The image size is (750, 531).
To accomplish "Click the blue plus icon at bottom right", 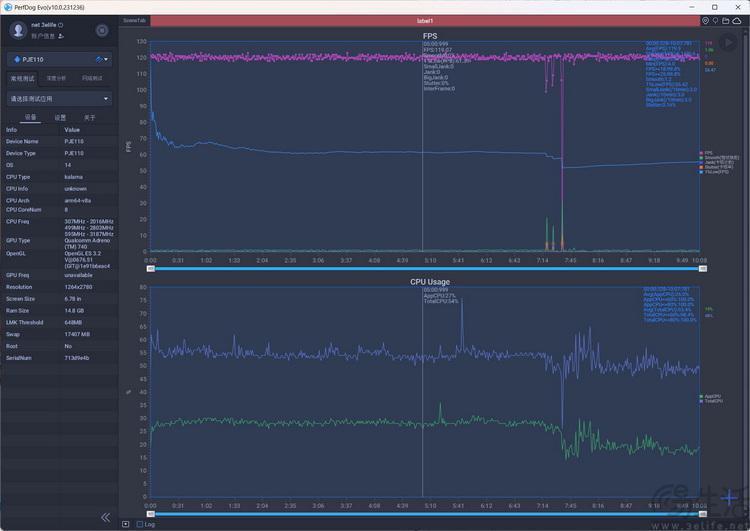I will pyautogui.click(x=730, y=498).
